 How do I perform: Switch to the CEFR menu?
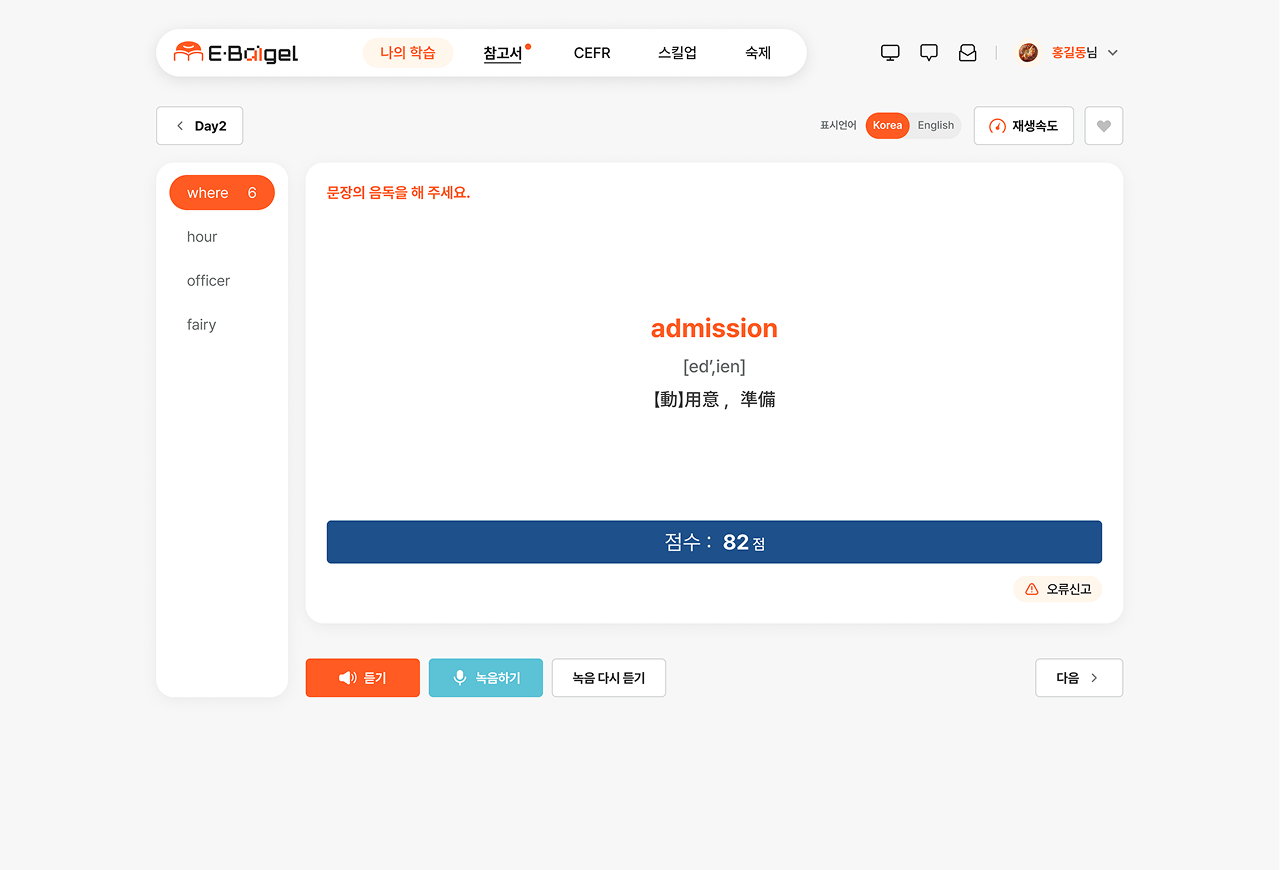[592, 53]
